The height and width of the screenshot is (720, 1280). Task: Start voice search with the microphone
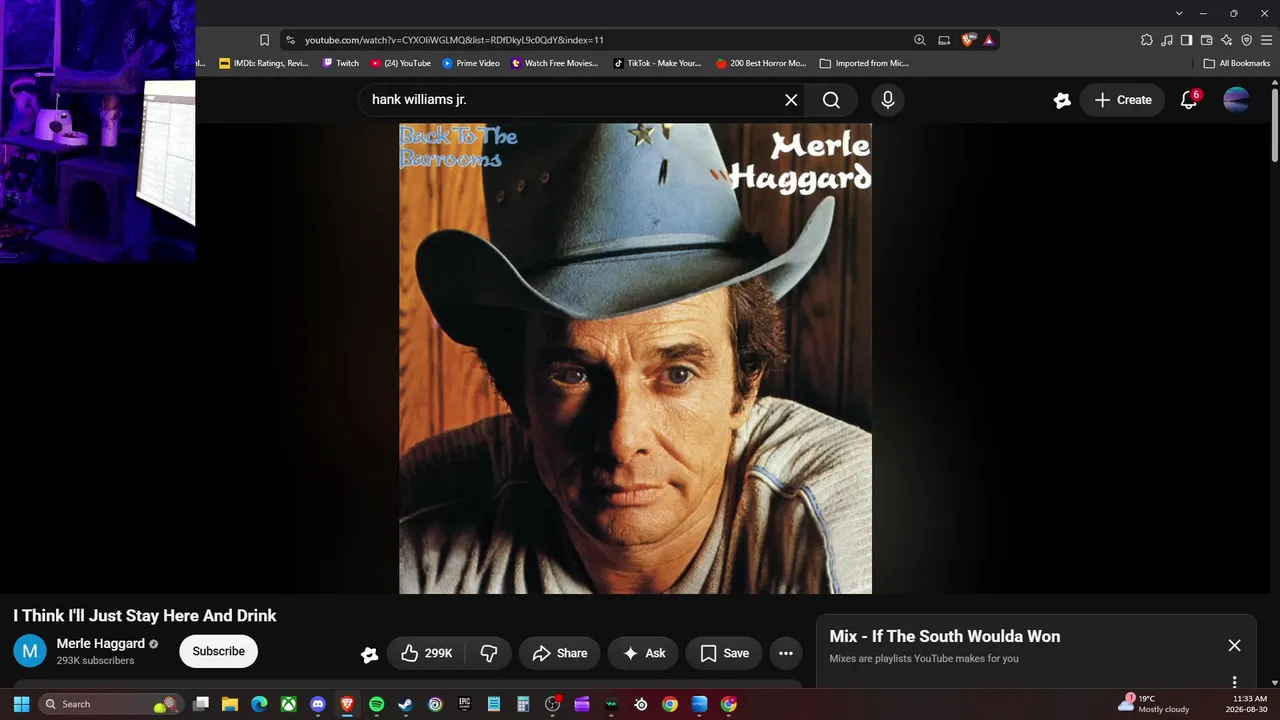click(887, 100)
